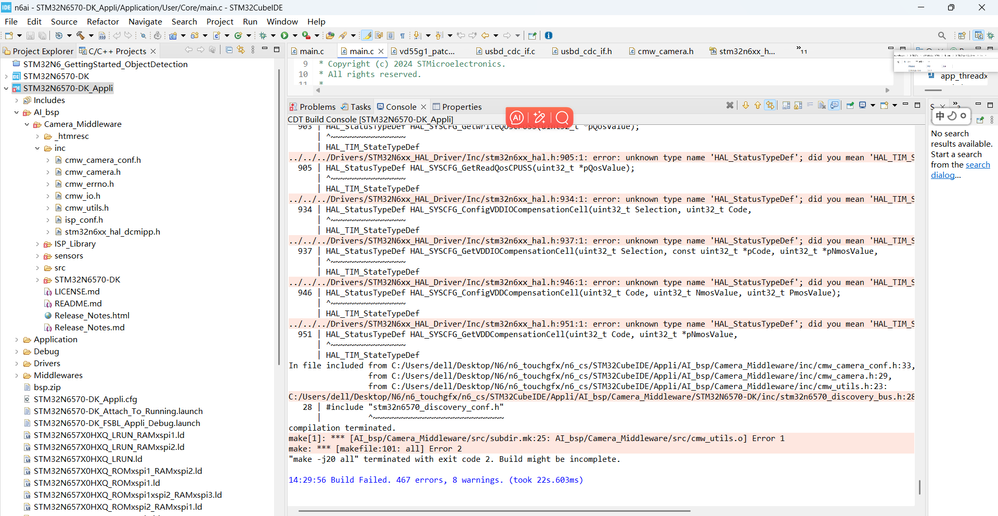Open the Refactor menu
The image size is (998, 516).
(x=102, y=21)
